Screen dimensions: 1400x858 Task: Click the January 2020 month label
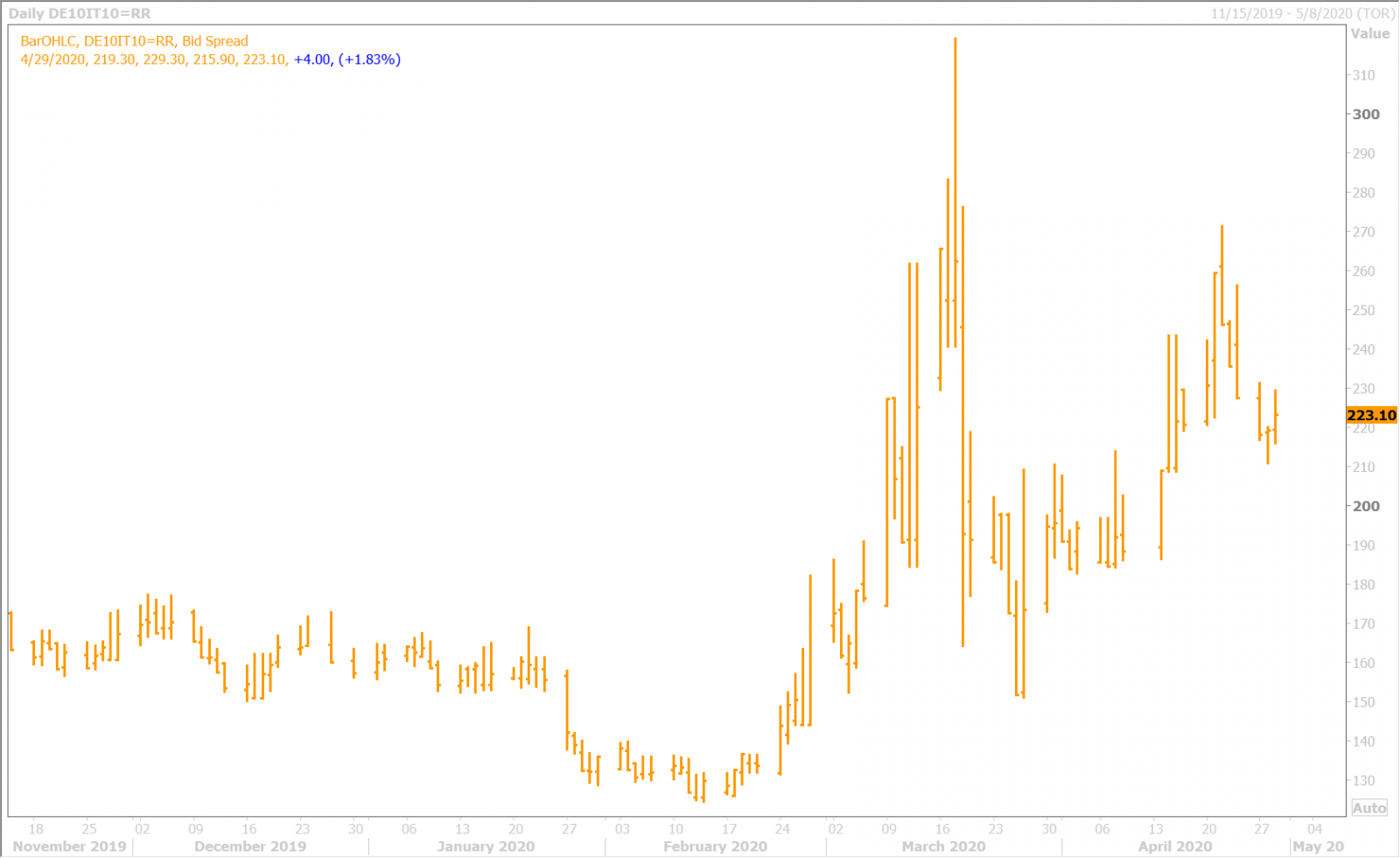click(x=486, y=847)
